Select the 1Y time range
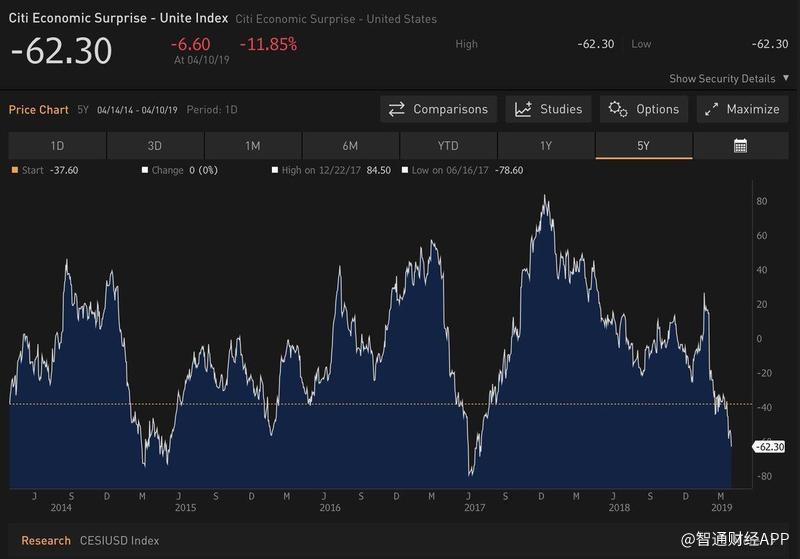Image resolution: width=800 pixels, height=559 pixels. click(545, 146)
